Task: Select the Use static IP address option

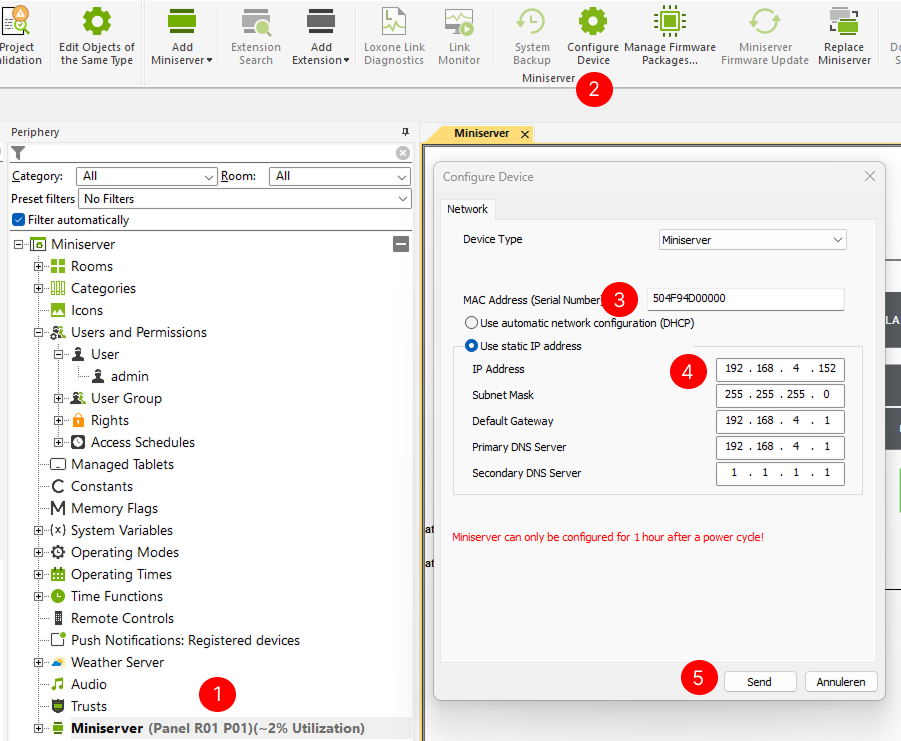Action: coord(472,346)
